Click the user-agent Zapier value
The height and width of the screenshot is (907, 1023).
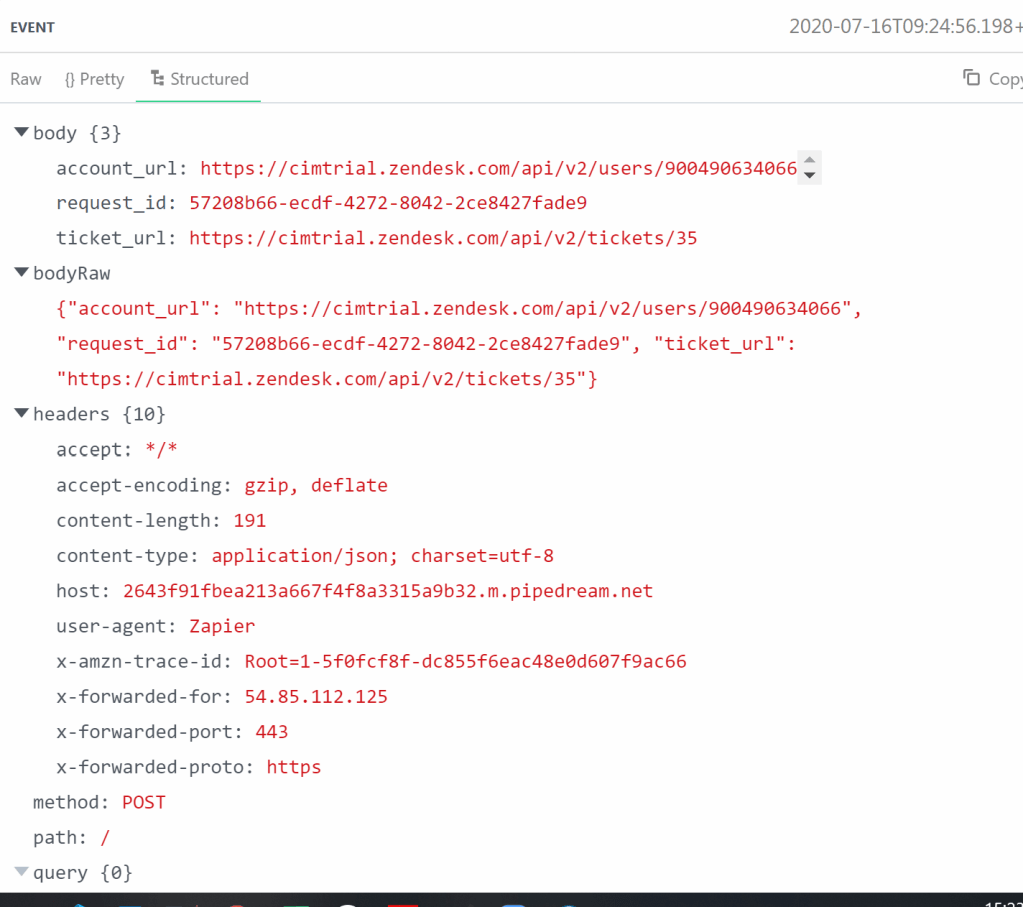(x=222, y=626)
